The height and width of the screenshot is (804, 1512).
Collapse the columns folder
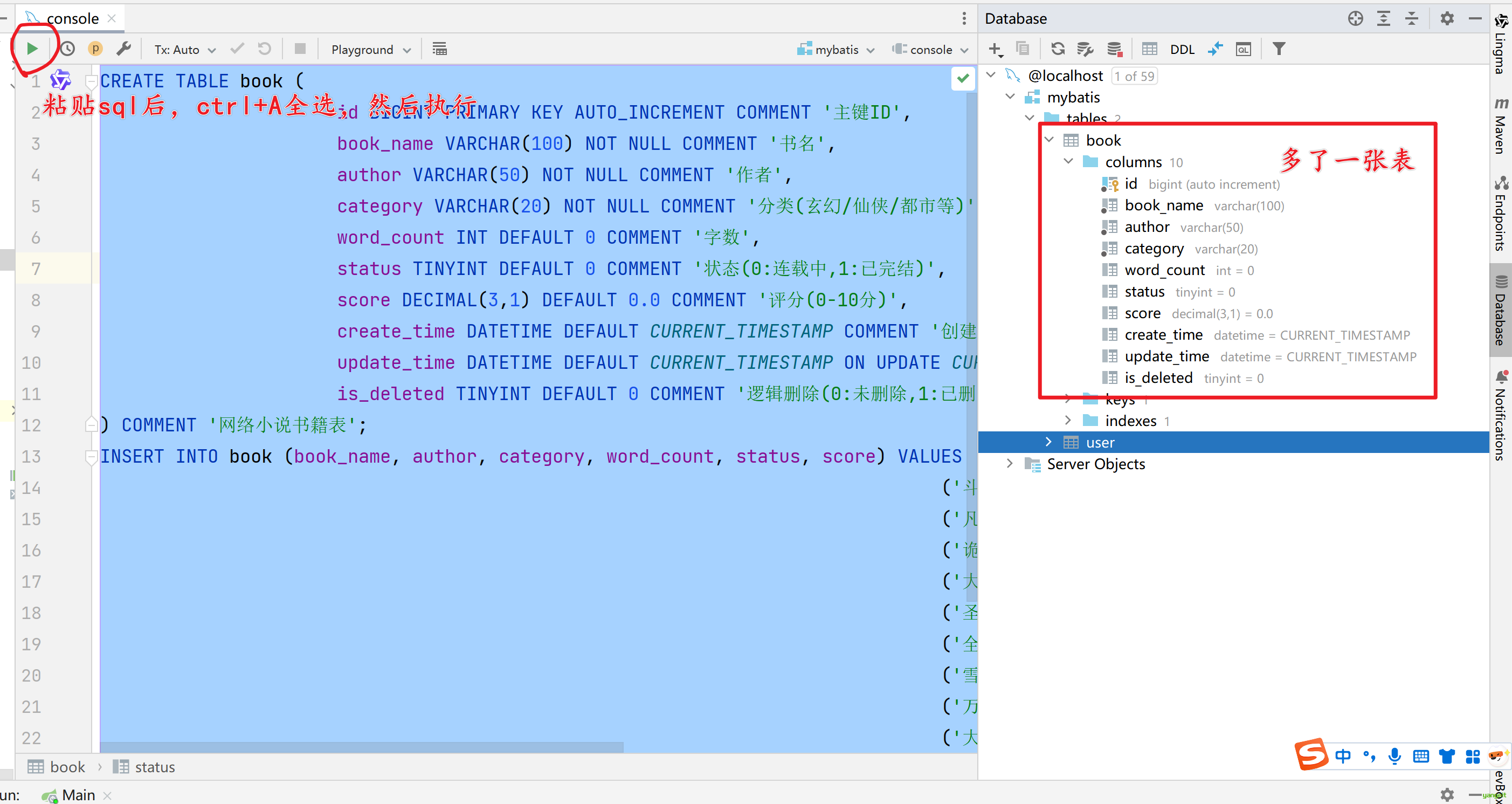[x=1068, y=162]
